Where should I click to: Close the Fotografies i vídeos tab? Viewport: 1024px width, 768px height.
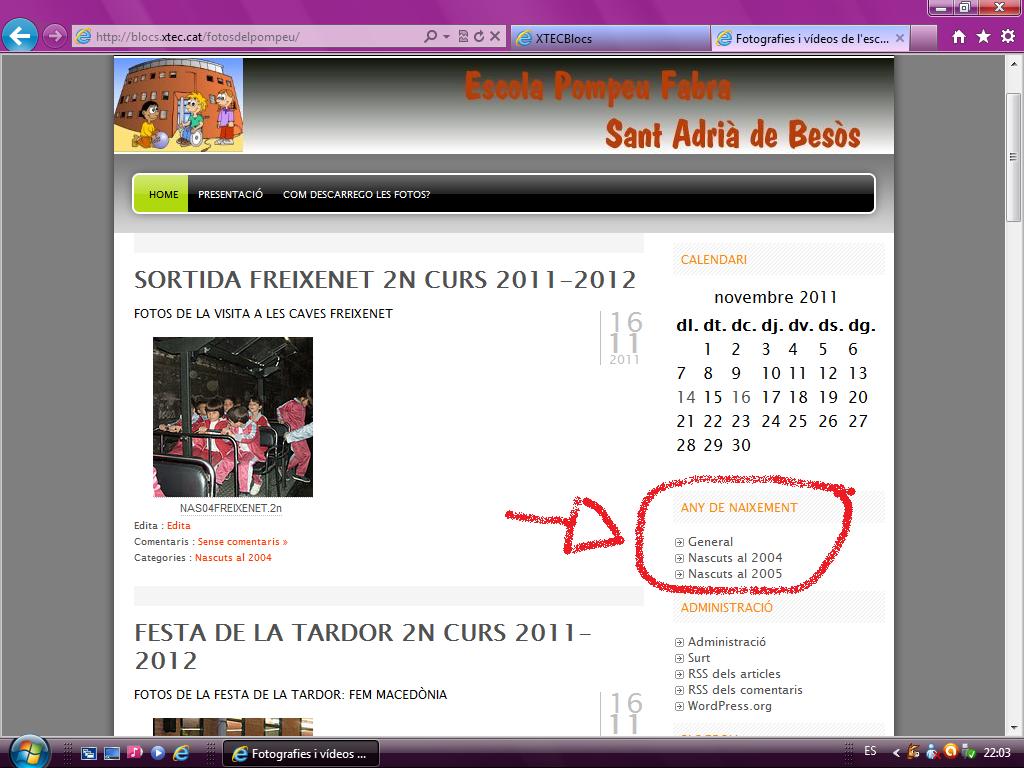pyautogui.click(x=900, y=38)
